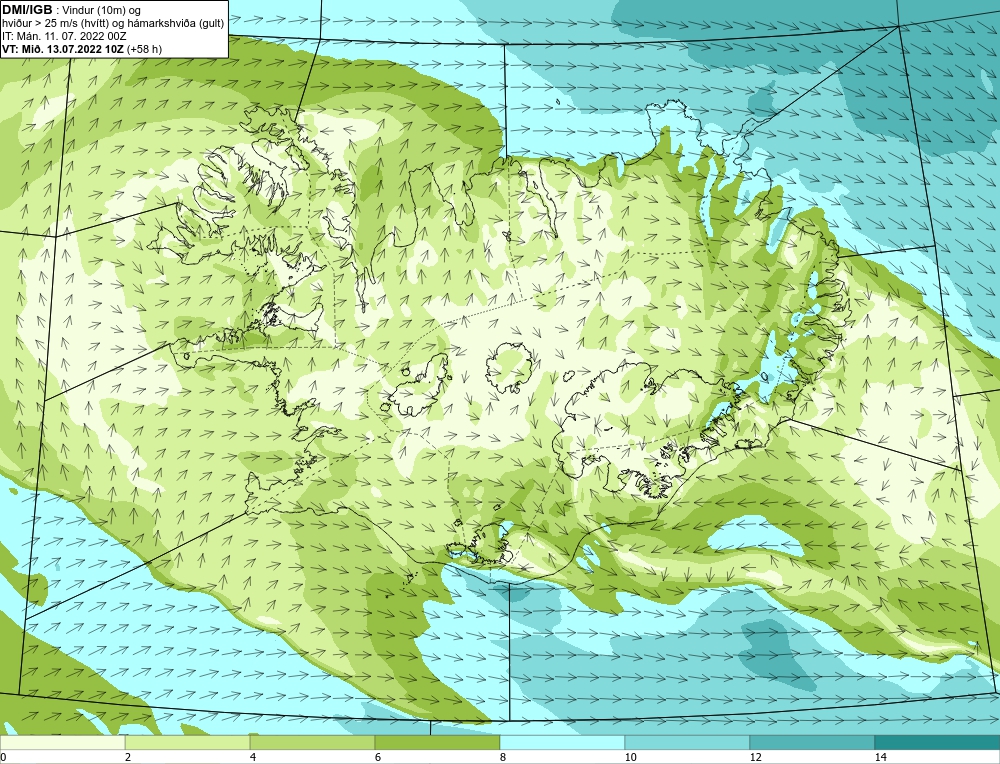Click the 12–14 m/s darker teal legend swatch

812,742
